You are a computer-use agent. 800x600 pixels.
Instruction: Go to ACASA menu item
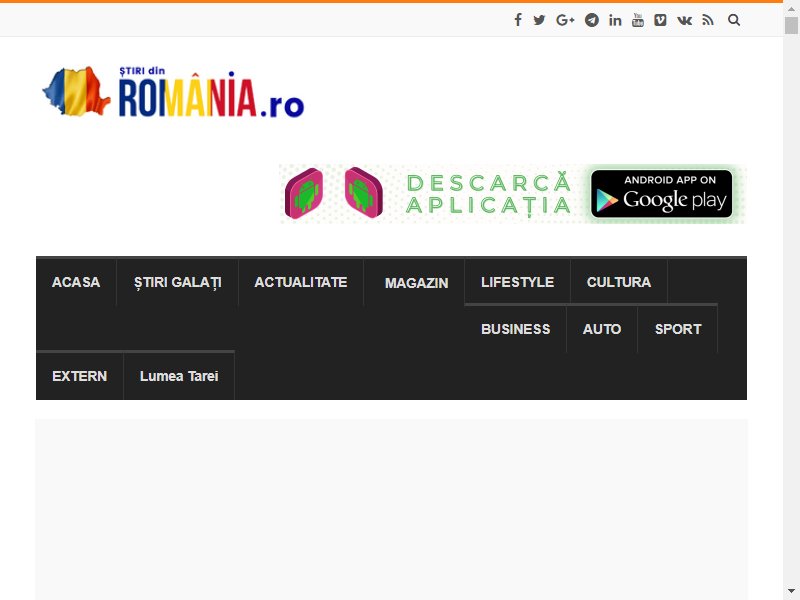tap(76, 282)
